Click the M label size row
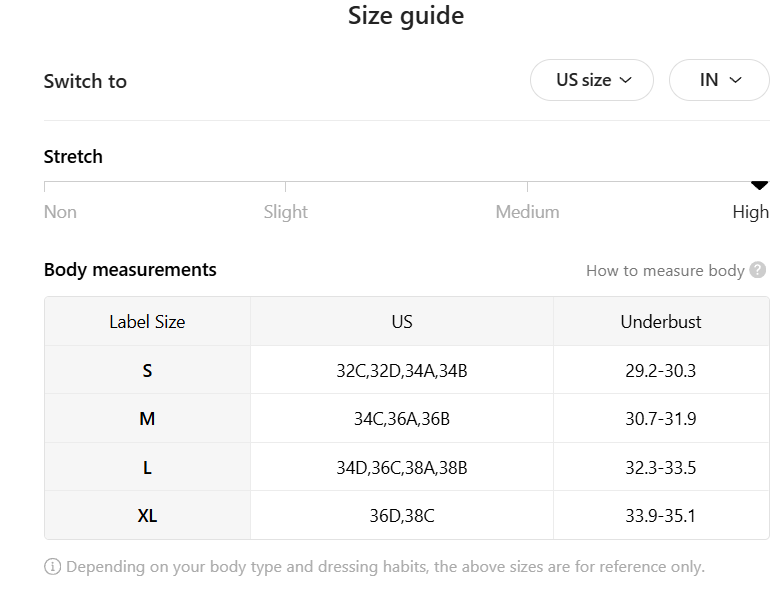The image size is (784, 604). [x=147, y=419]
